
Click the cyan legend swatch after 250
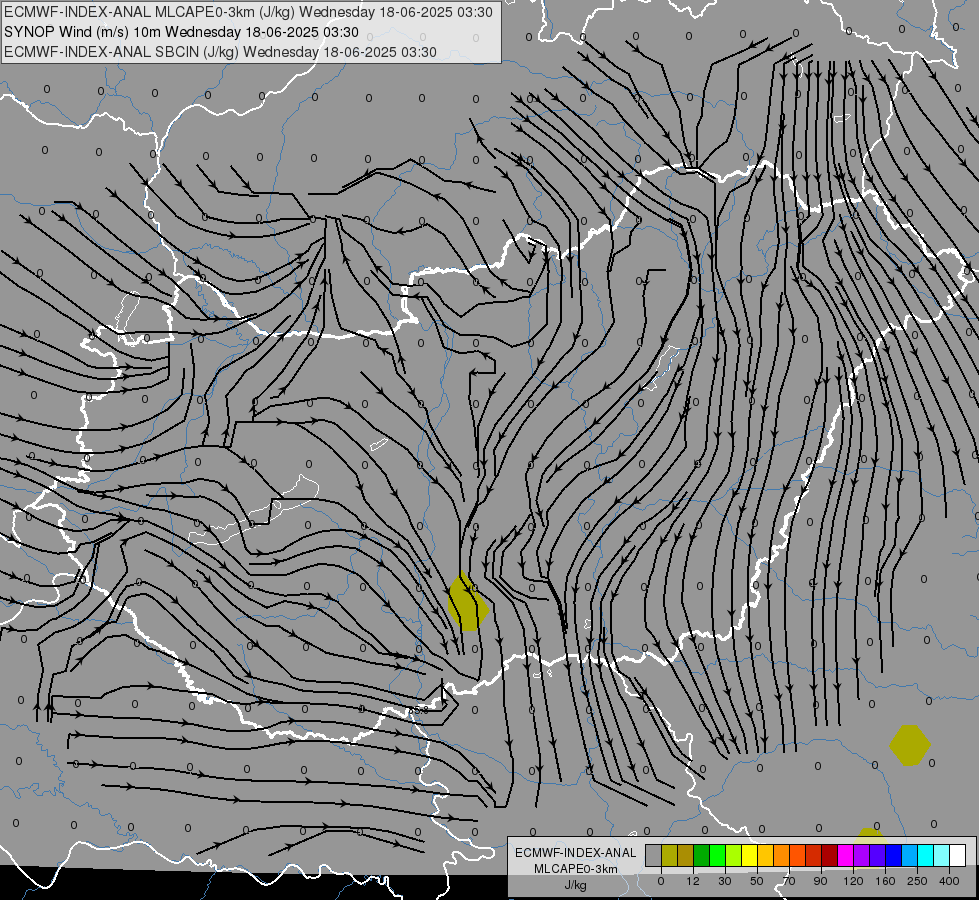tap(925, 855)
